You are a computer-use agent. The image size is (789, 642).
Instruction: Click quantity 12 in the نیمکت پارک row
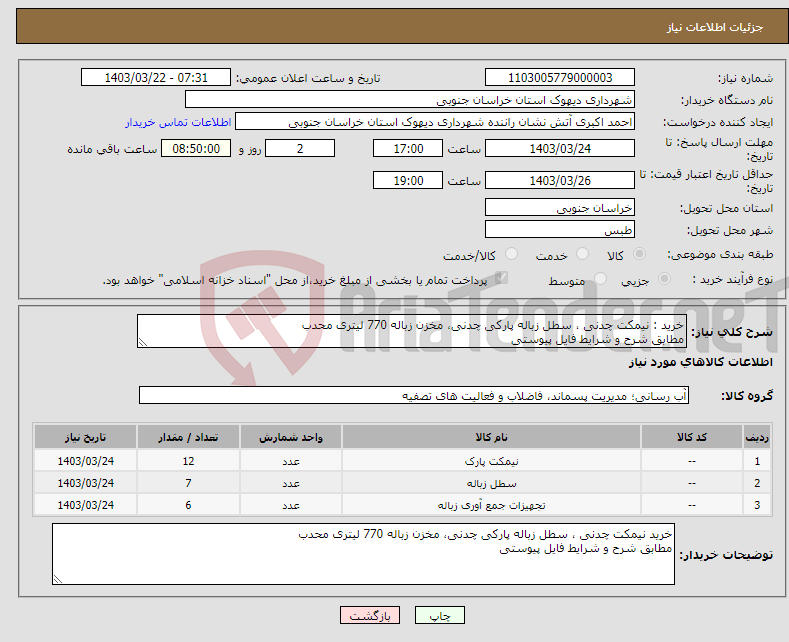click(188, 461)
